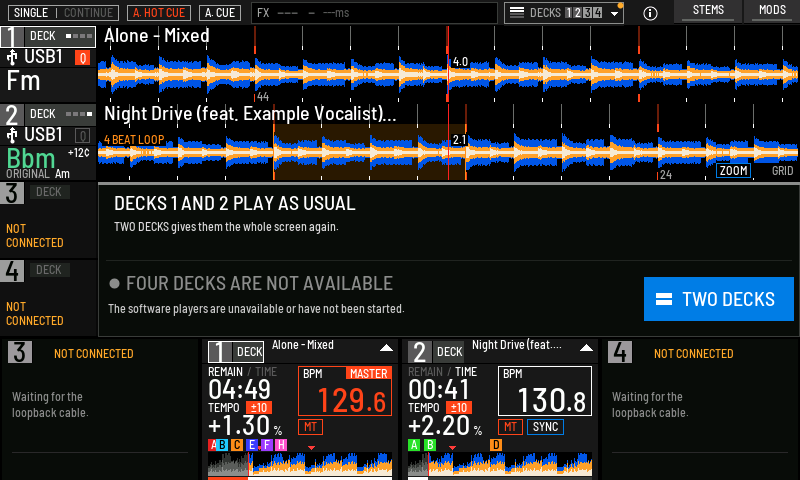The width and height of the screenshot is (800, 480).
Task: Toggle A. HOT CUE auto-load
Action: coord(159,13)
